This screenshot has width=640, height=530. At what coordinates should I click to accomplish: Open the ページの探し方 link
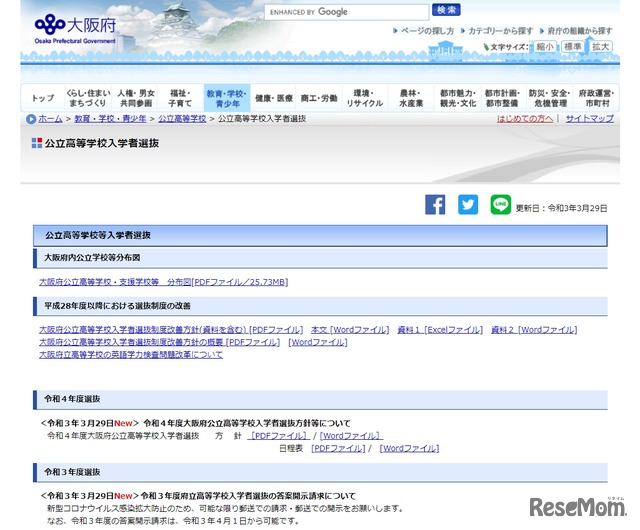427,31
